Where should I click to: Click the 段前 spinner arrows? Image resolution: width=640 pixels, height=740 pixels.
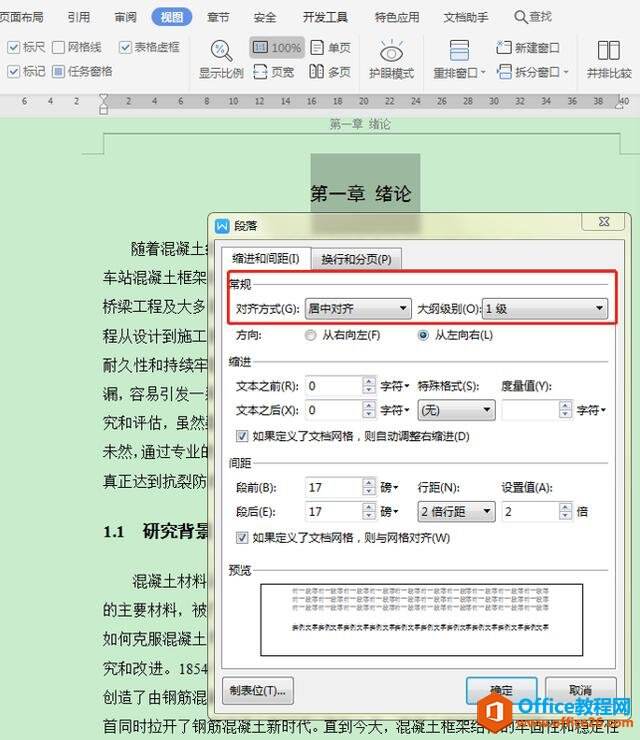[370, 488]
